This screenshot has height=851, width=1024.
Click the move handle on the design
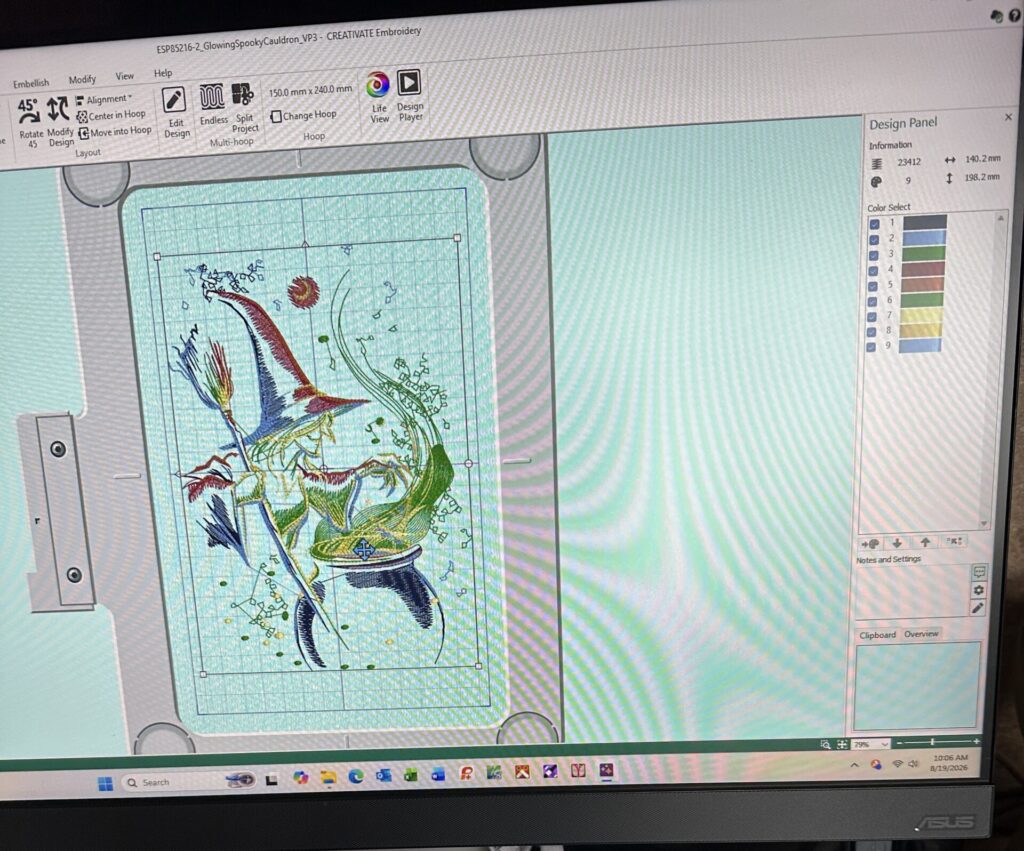pos(364,551)
